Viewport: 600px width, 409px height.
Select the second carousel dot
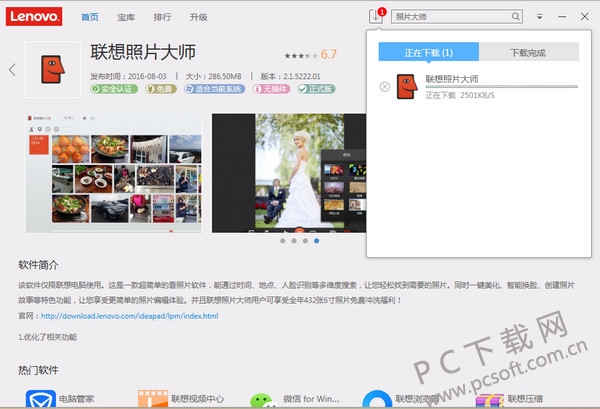pyautogui.click(x=294, y=241)
